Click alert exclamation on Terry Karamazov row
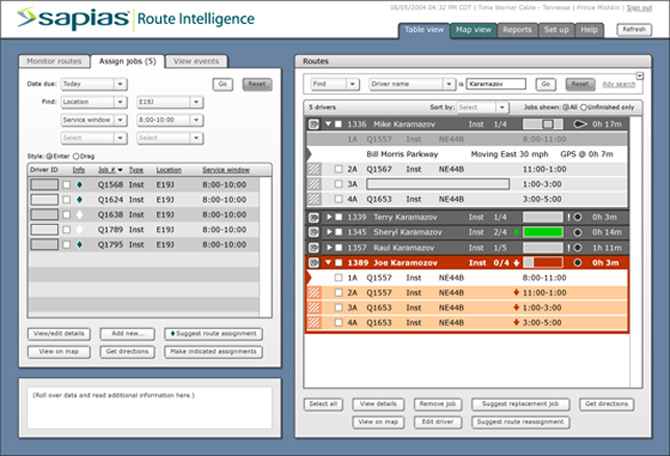The height and width of the screenshot is (456, 670). [x=569, y=217]
